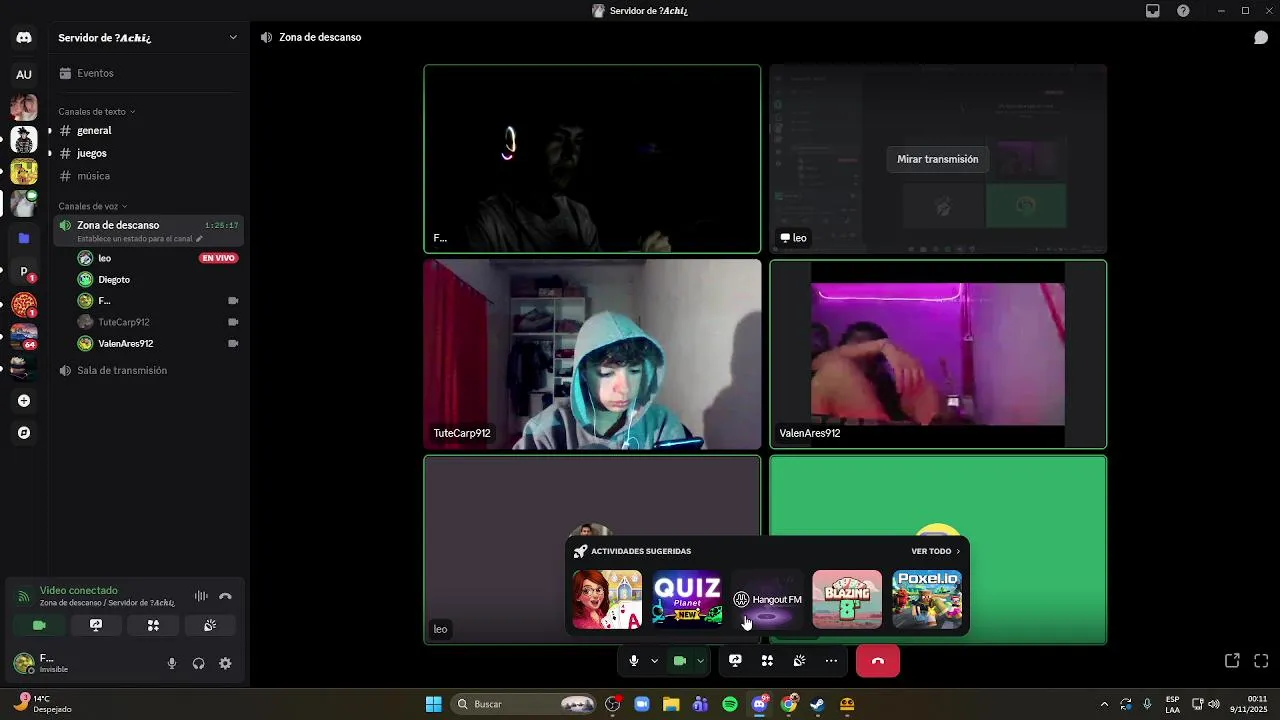
Task: Launch the Blazing 8s activity
Action: [x=847, y=599]
